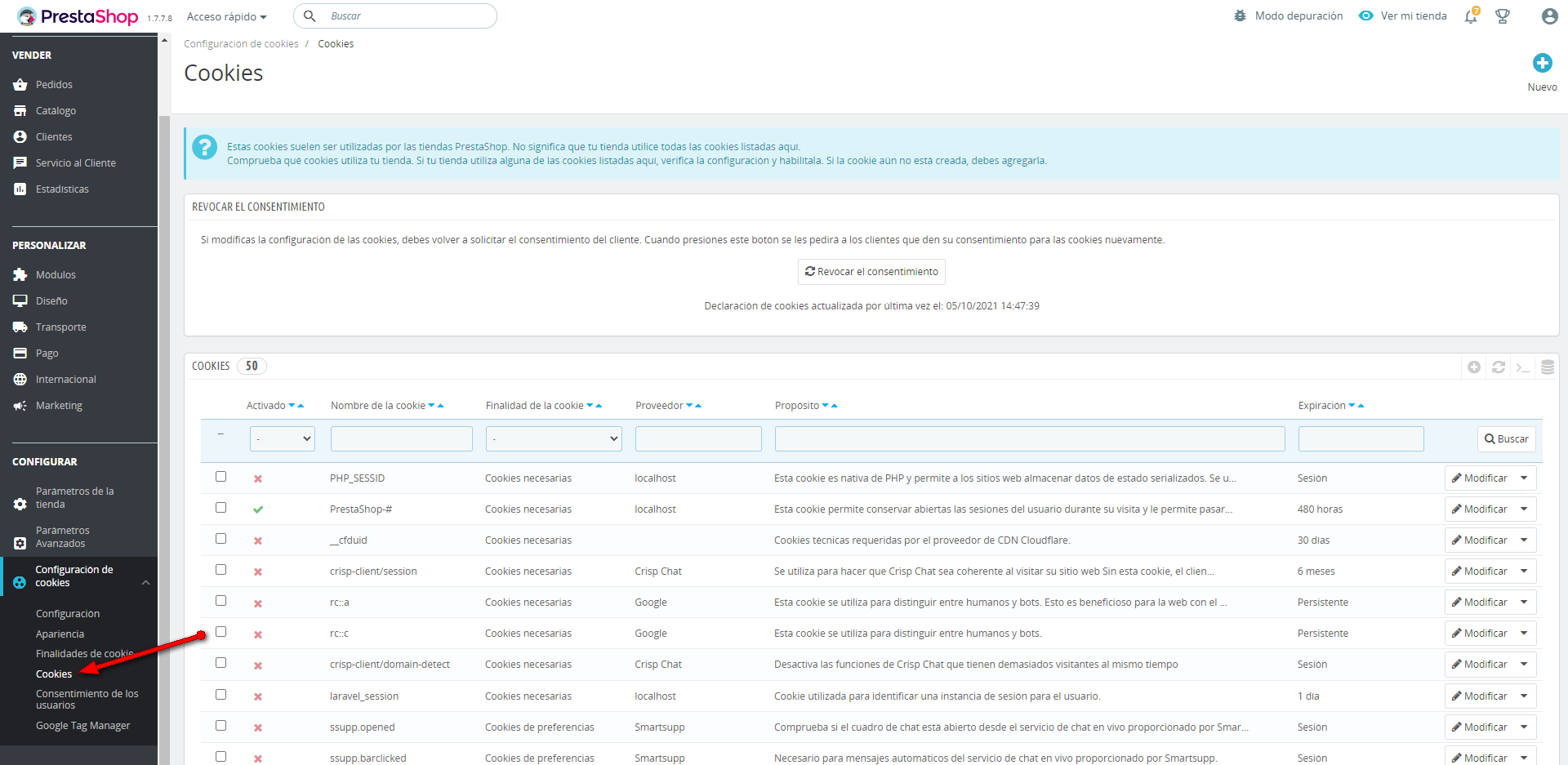Click the trophy icon in header
This screenshot has width=1568, height=765.
[x=1503, y=16]
